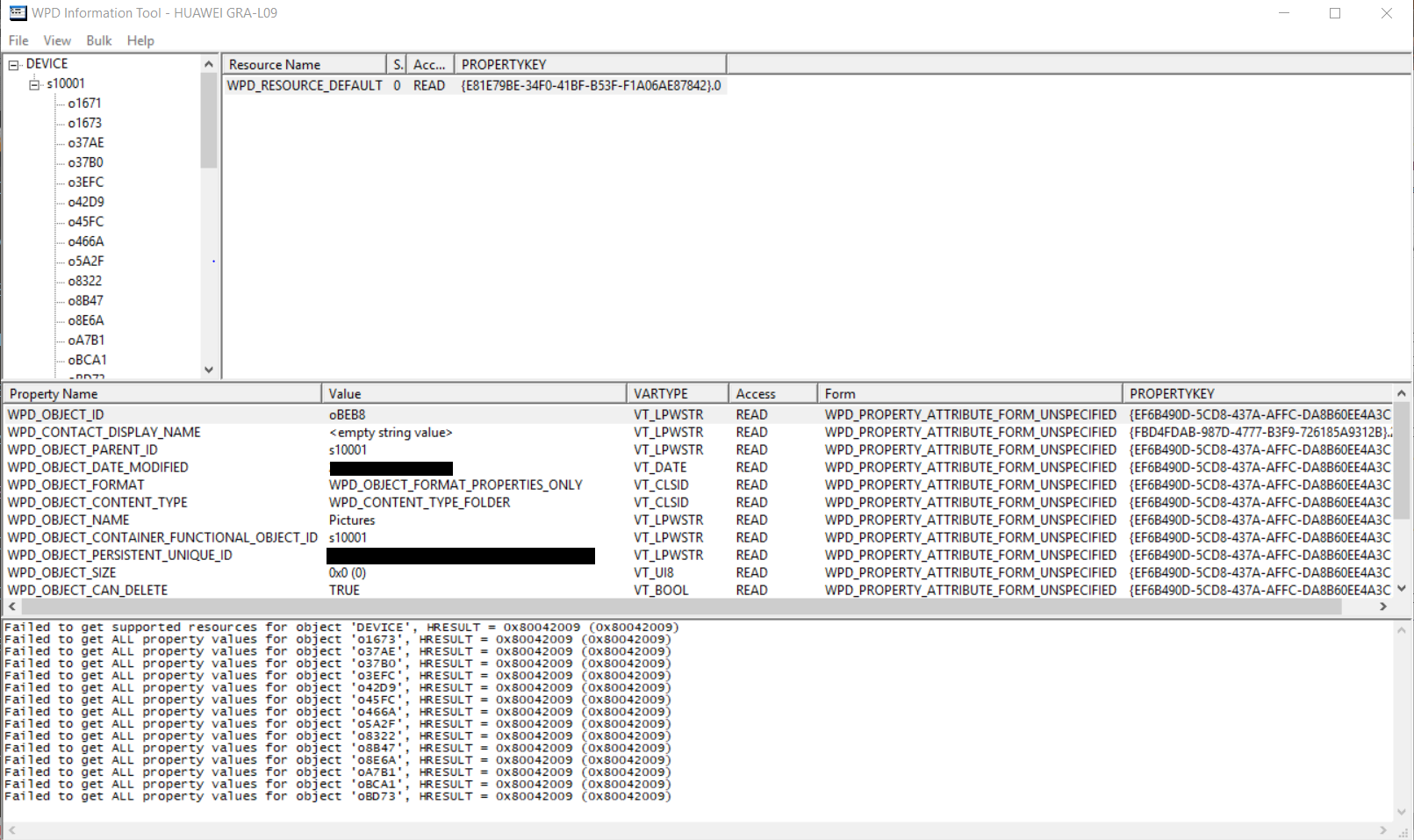Click the Value column header

click(x=474, y=393)
